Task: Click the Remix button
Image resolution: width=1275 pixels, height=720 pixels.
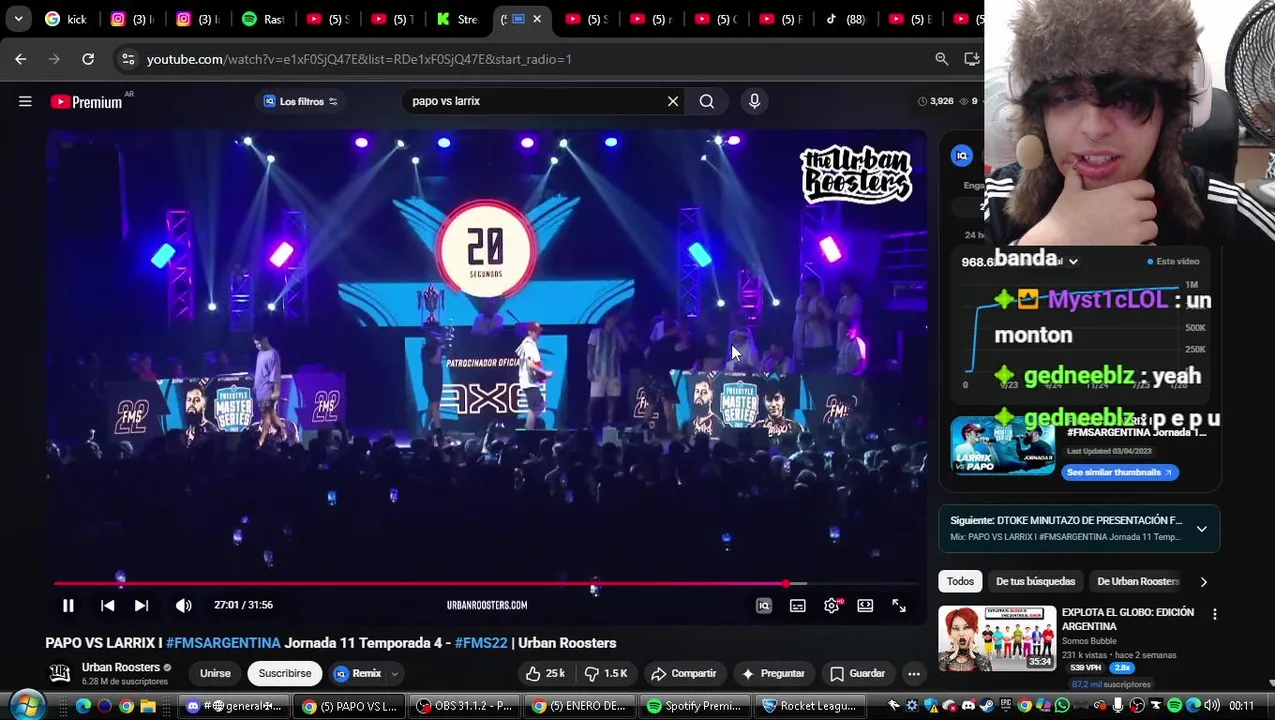Action: [x=359, y=673]
